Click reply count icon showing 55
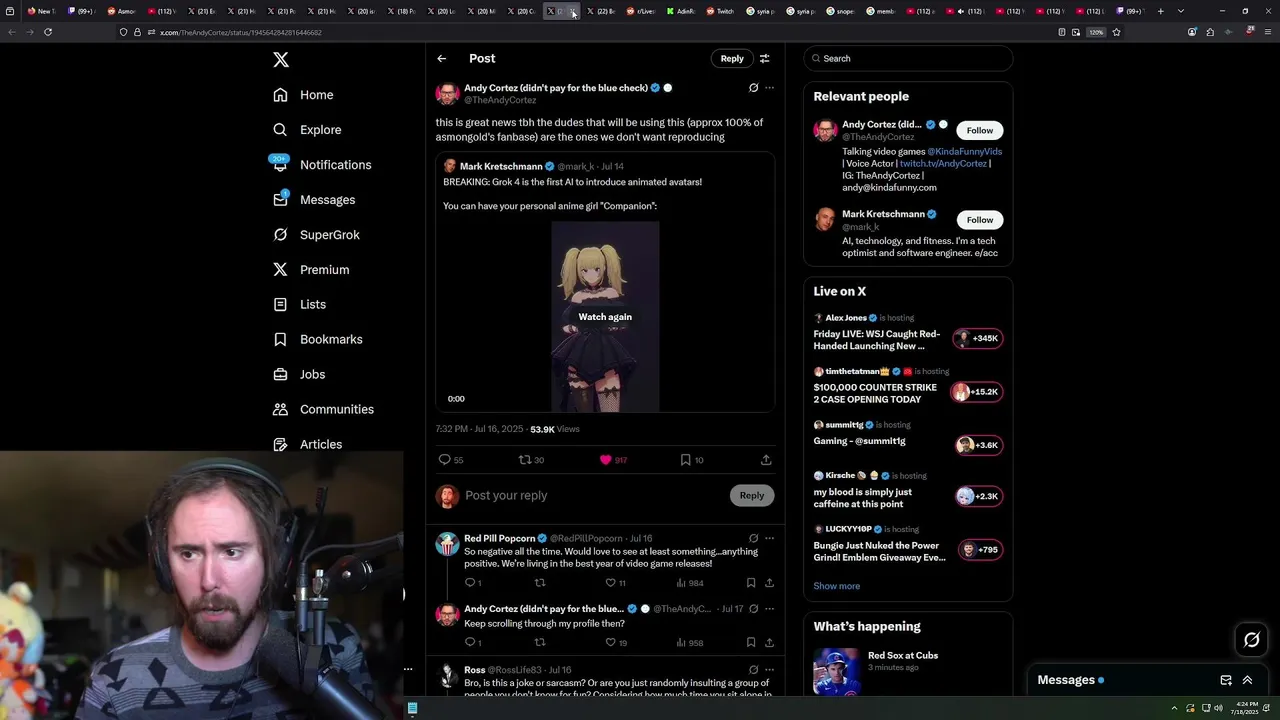The height and width of the screenshot is (720, 1280). pos(451,460)
